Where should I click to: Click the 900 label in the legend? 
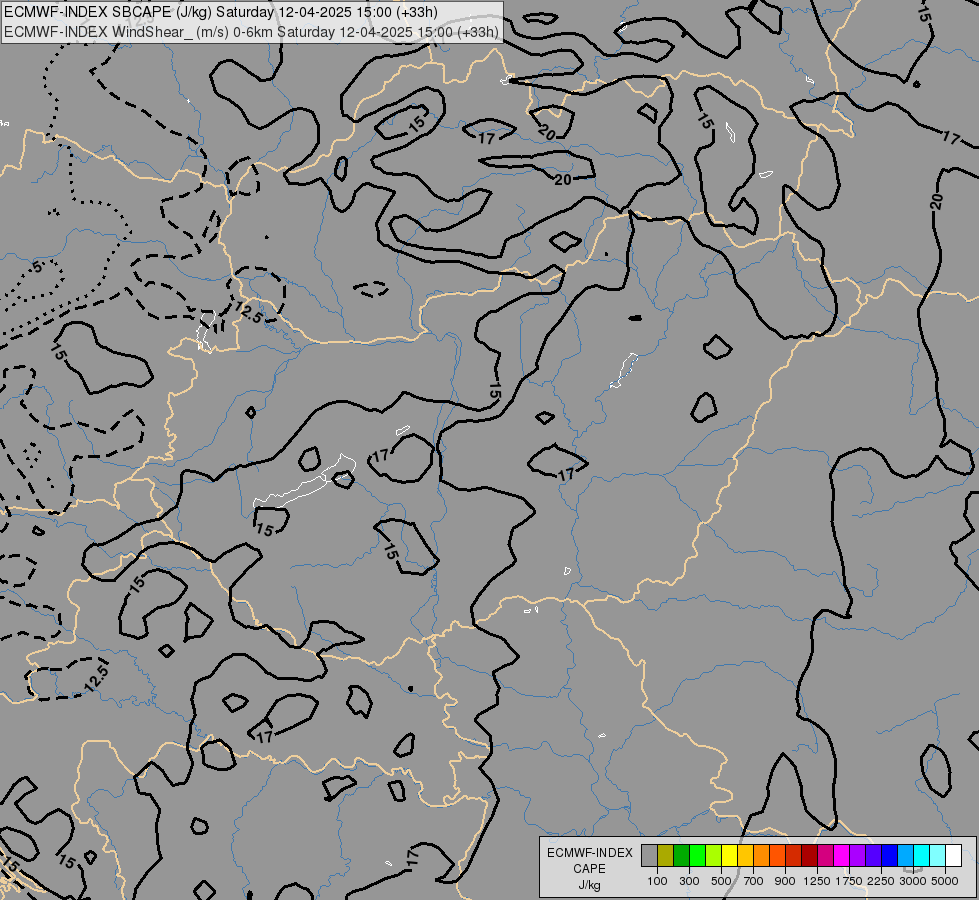[x=785, y=881]
